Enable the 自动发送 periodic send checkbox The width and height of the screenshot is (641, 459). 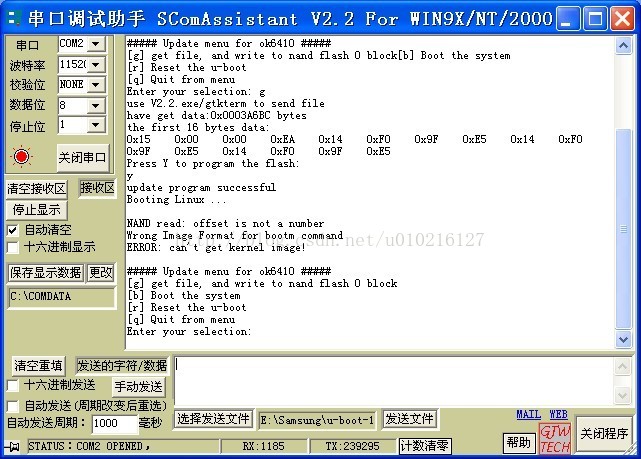point(13,406)
